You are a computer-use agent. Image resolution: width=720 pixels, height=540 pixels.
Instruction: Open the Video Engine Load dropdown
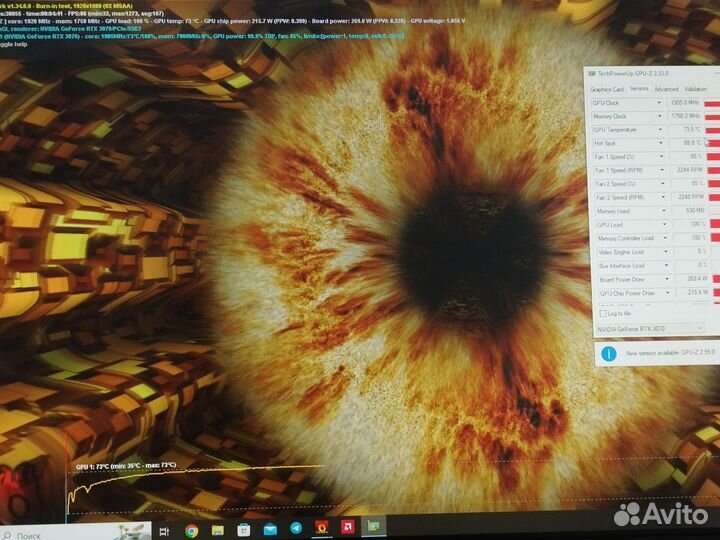(666, 252)
